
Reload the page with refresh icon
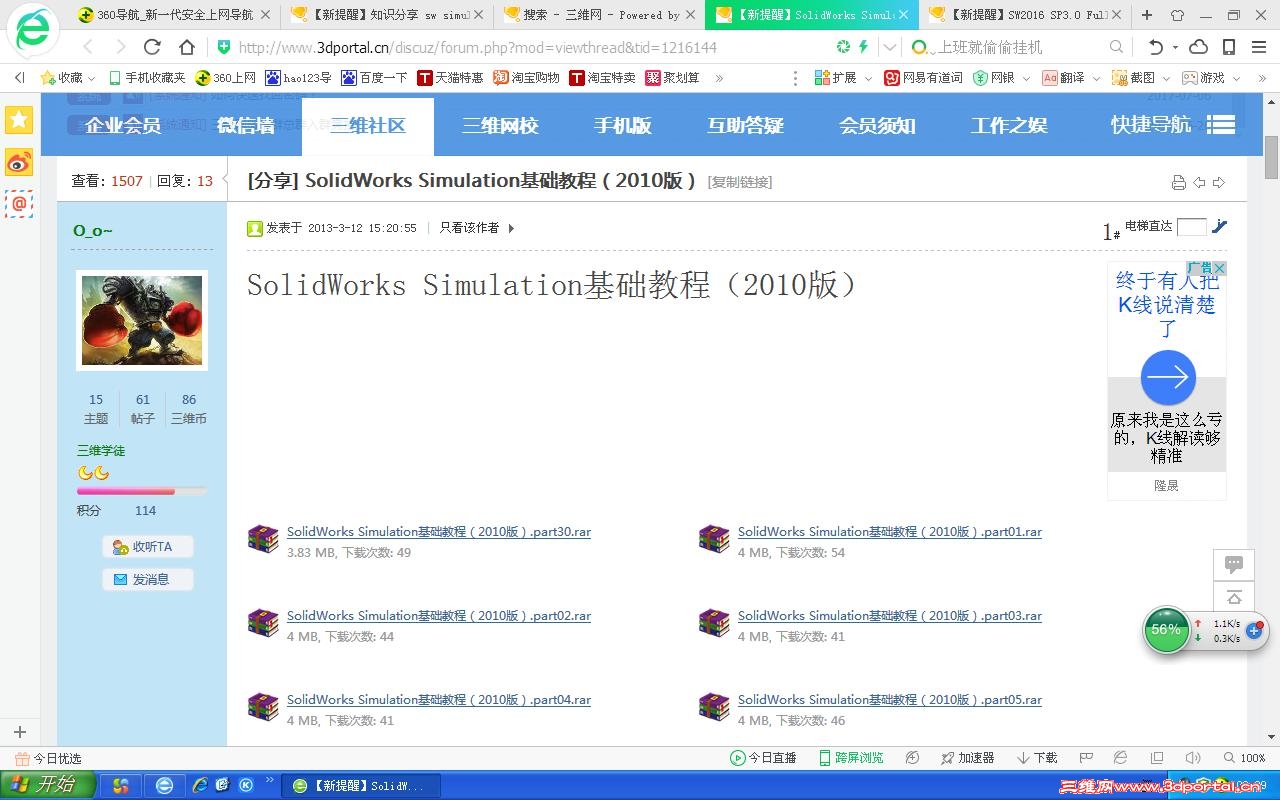pos(152,47)
